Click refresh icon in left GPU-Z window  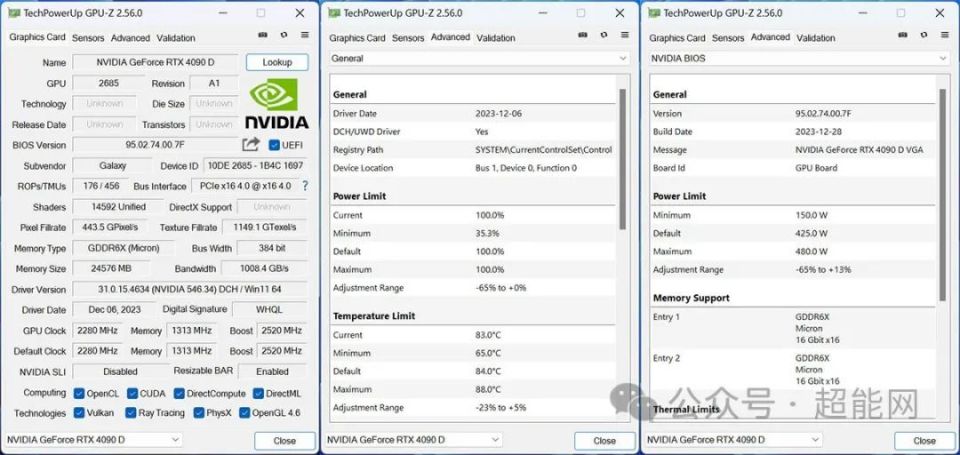(284, 36)
